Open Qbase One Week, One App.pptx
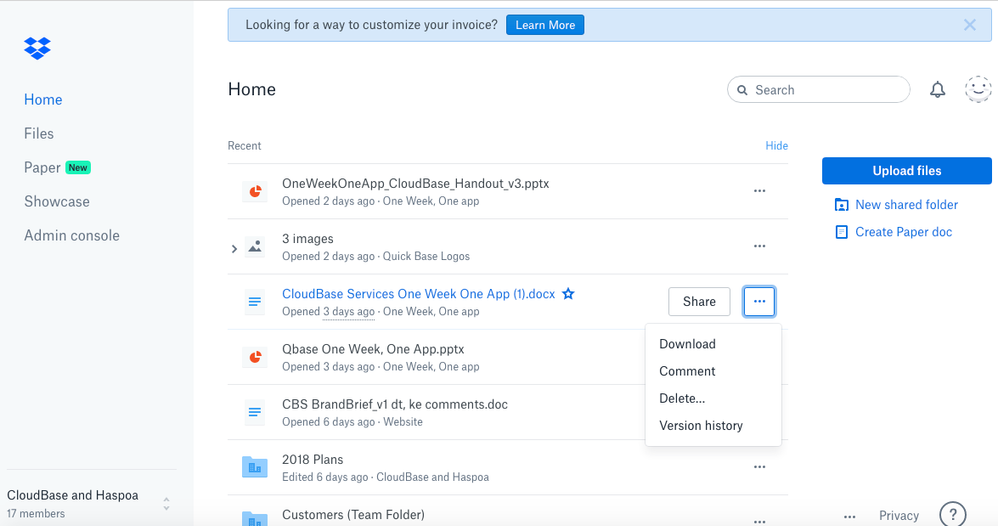The height and width of the screenshot is (526, 998). pos(373,349)
